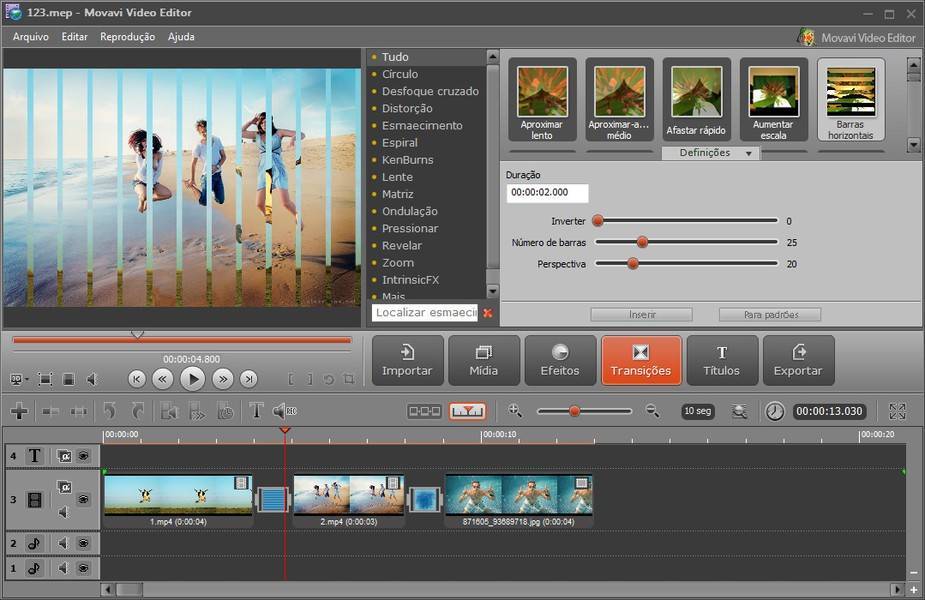Image resolution: width=925 pixels, height=600 pixels.
Task: Switch to the Efeitos tab
Action: 560,360
